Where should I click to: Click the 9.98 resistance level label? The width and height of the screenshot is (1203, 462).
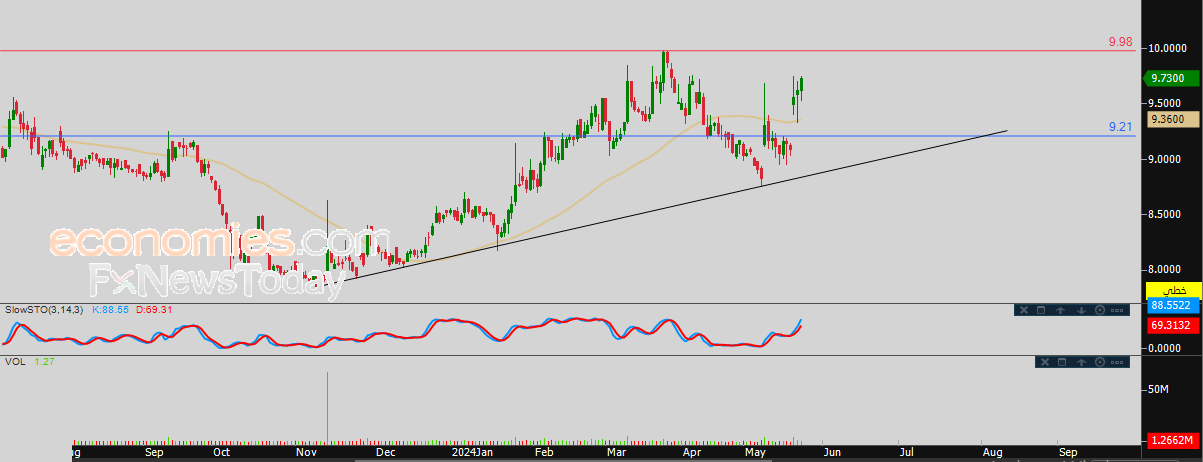[x=1120, y=42]
